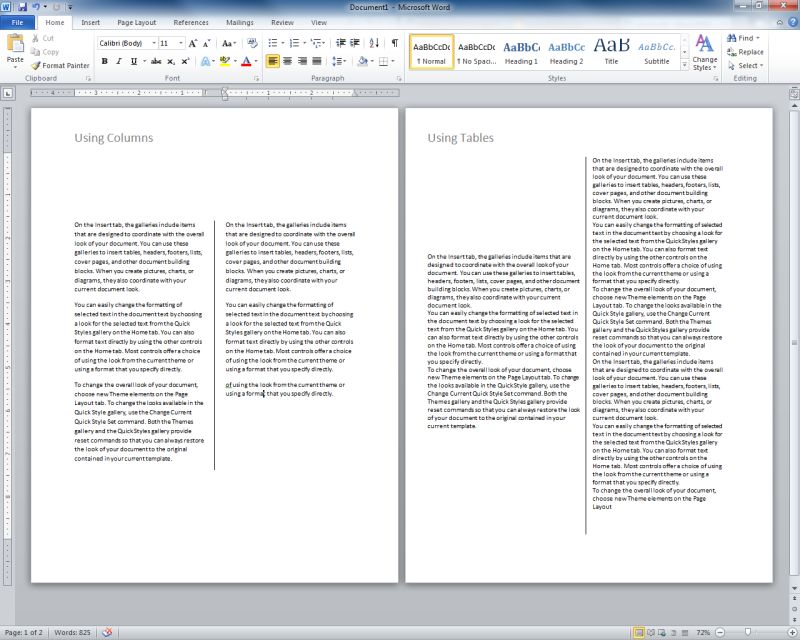Image resolution: width=800 pixels, height=640 pixels.
Task: Switch to Web Layout view in status bar
Action: pos(662,632)
